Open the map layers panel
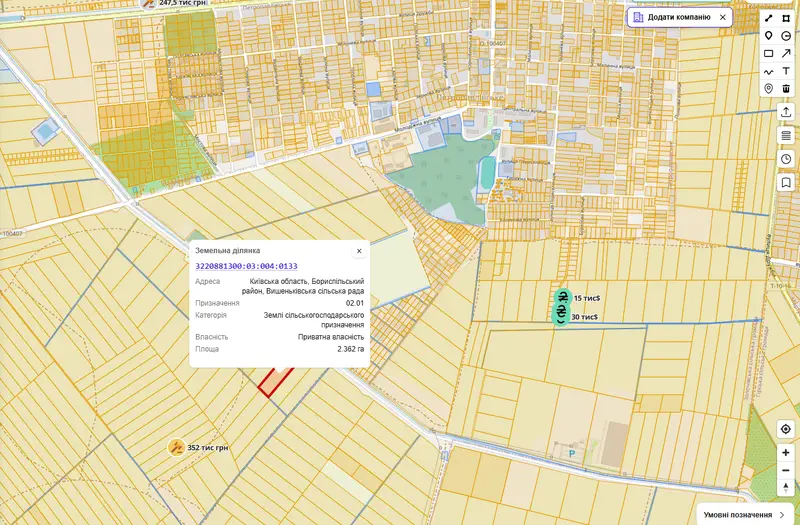 (786, 135)
